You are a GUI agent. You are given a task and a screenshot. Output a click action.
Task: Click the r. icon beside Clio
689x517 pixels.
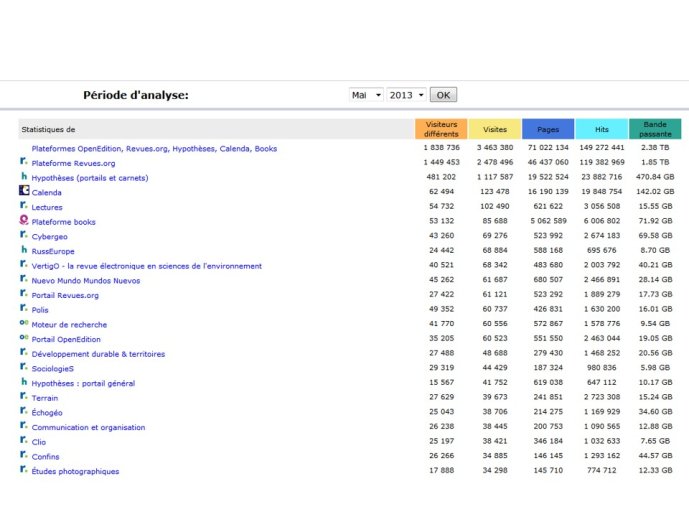(24, 440)
